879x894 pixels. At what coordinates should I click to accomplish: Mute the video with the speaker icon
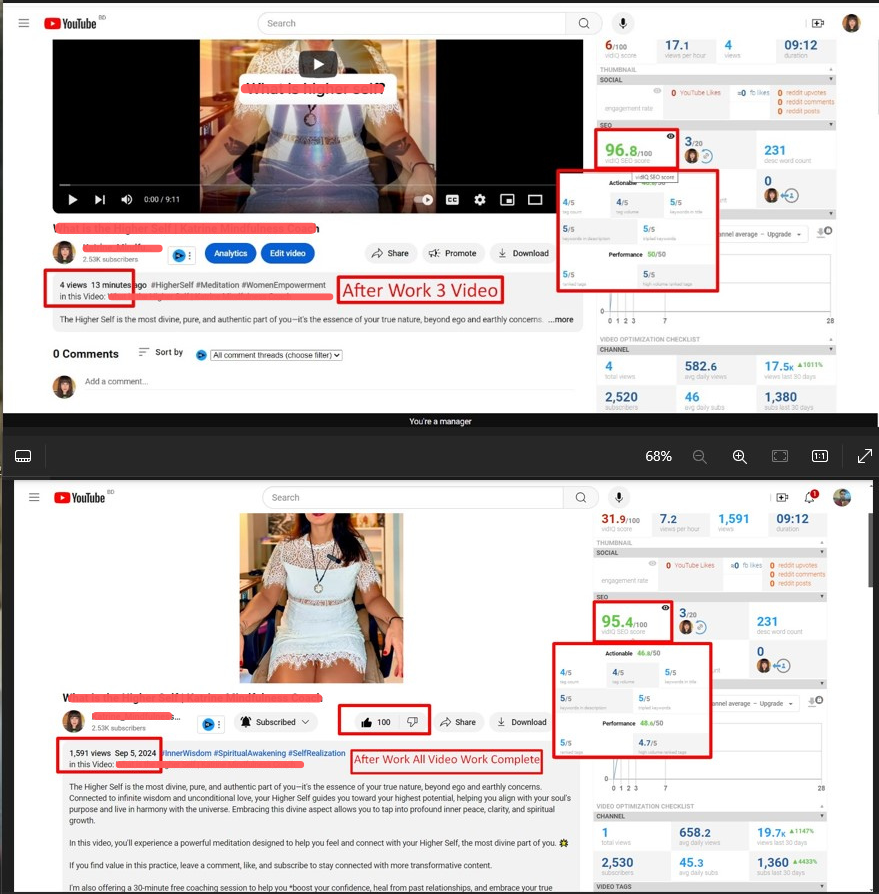pos(127,200)
